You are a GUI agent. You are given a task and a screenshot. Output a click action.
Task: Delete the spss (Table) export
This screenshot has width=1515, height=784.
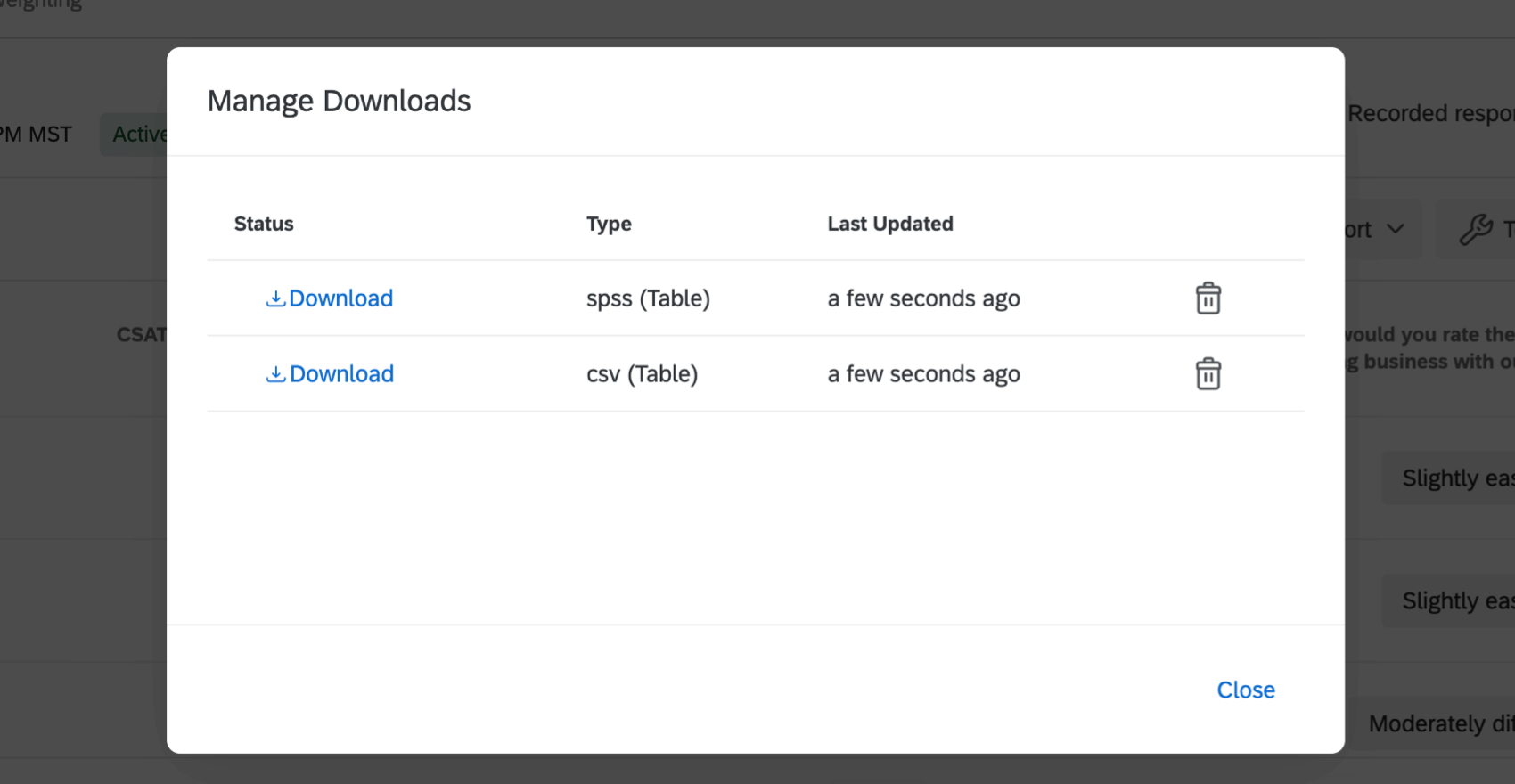[1208, 298]
